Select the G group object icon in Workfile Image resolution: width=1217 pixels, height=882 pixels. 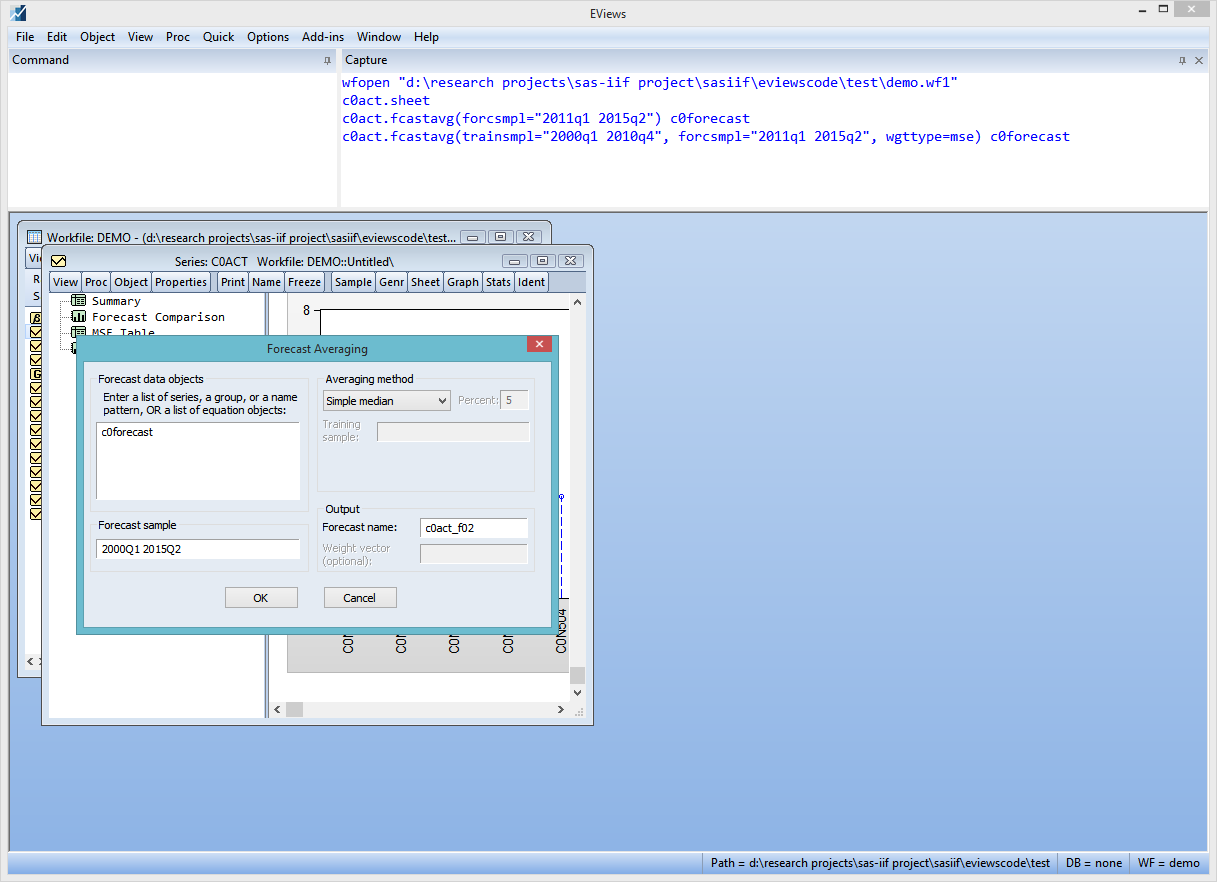click(x=36, y=374)
